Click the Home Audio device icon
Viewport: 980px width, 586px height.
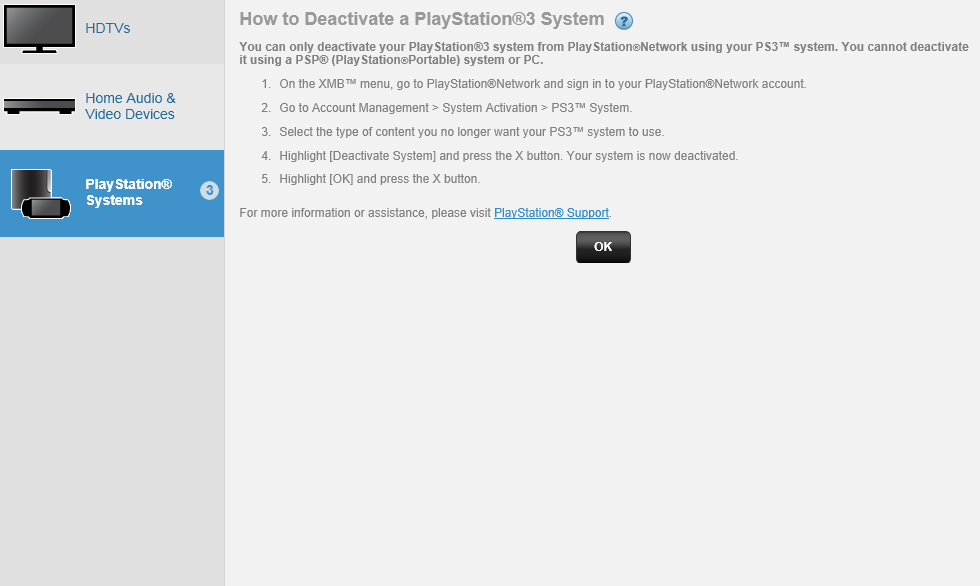click(x=39, y=106)
